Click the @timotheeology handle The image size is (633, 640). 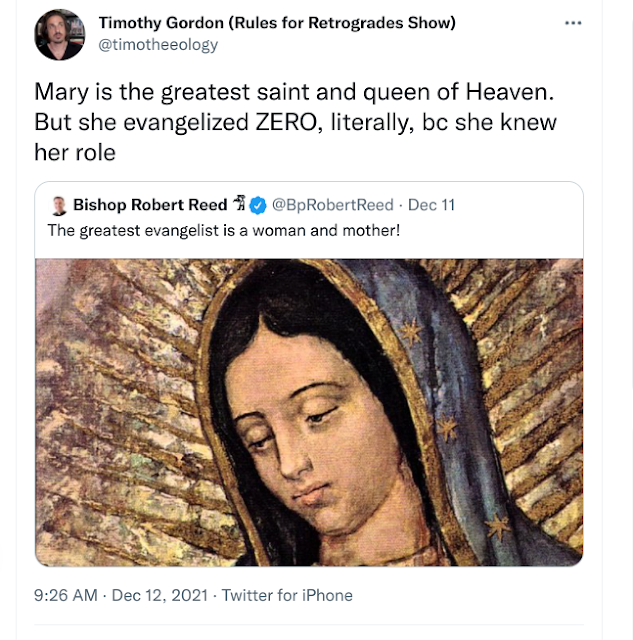(x=158, y=44)
